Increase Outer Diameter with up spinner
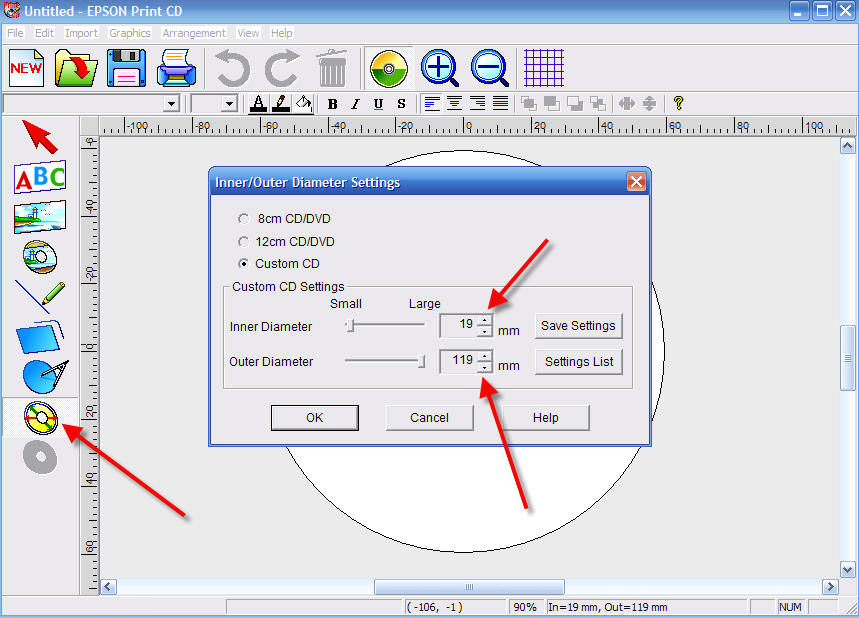This screenshot has height=618, width=859. pos(485,356)
